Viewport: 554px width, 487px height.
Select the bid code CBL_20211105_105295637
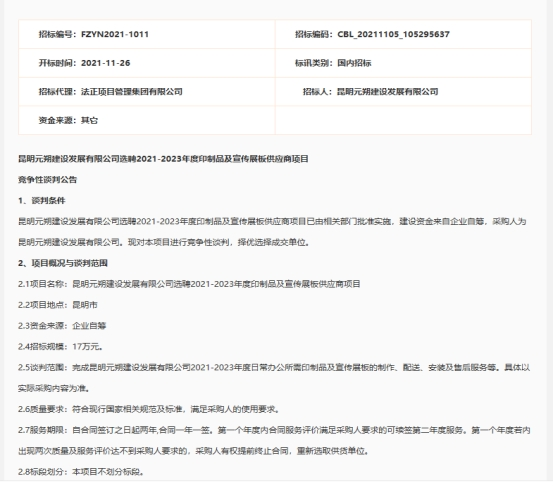tap(393, 34)
